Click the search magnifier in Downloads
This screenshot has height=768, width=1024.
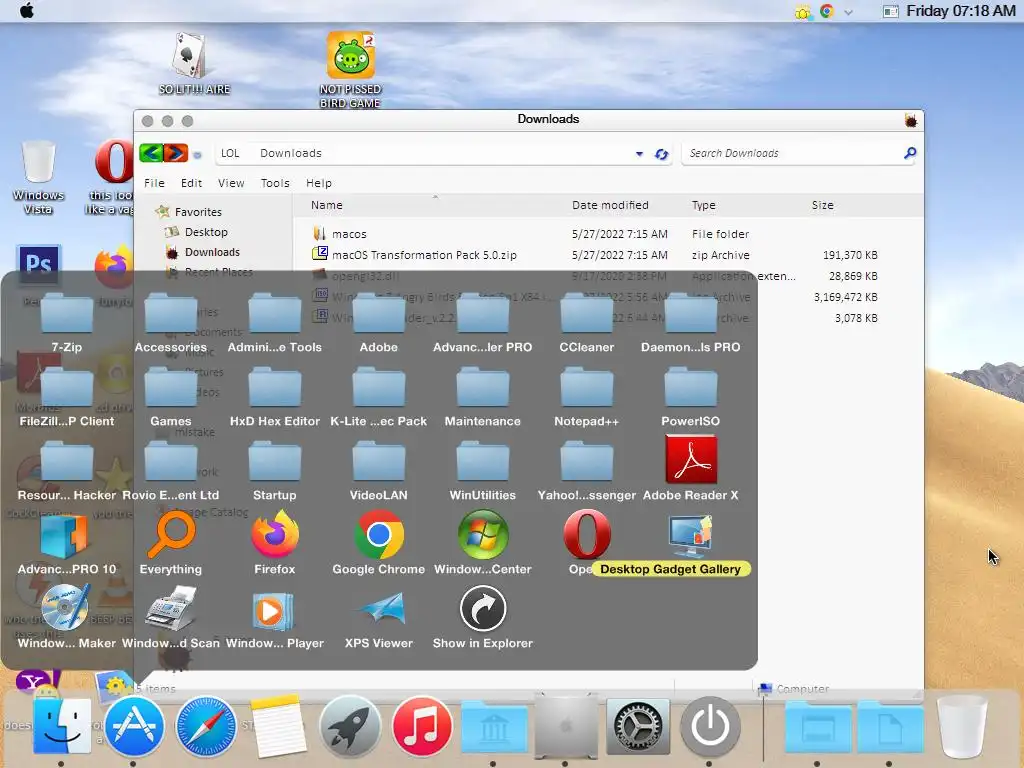pyautogui.click(x=910, y=153)
